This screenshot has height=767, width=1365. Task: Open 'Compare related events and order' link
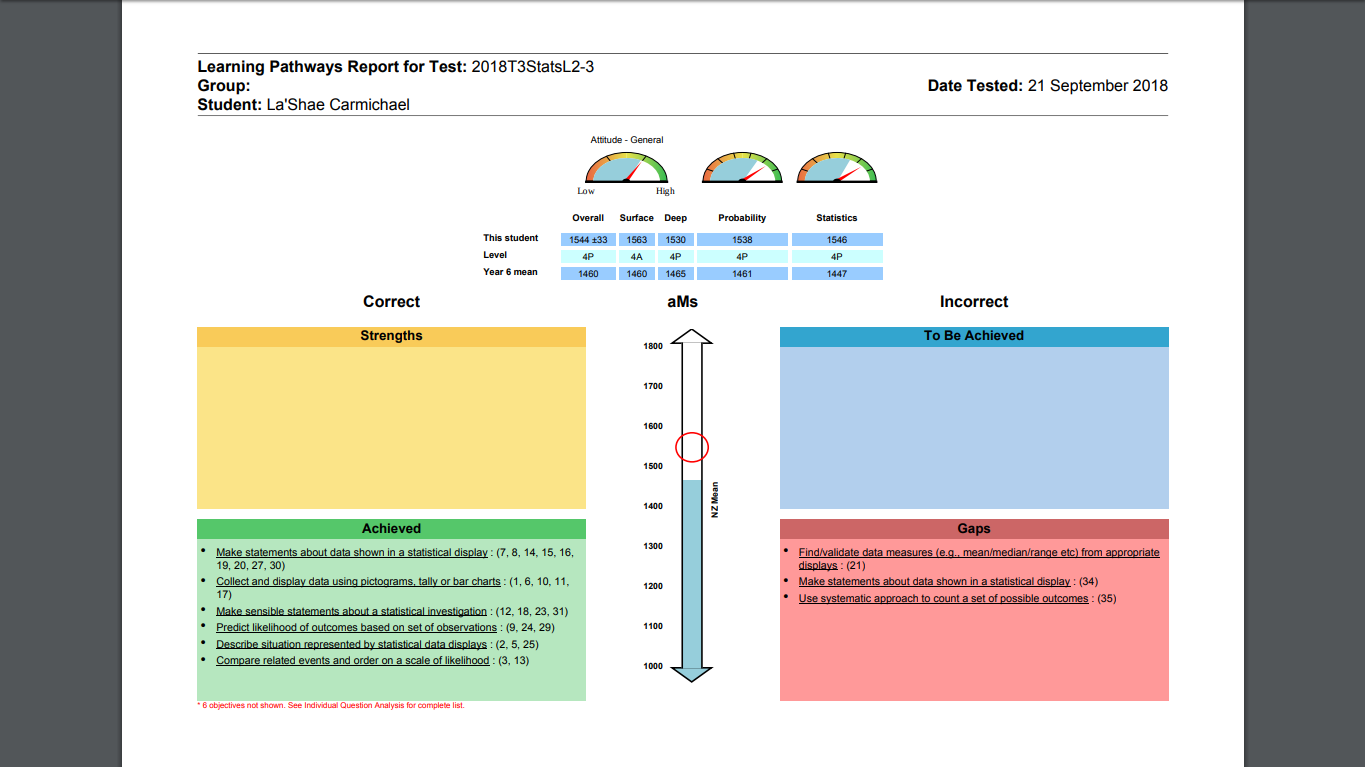point(353,661)
